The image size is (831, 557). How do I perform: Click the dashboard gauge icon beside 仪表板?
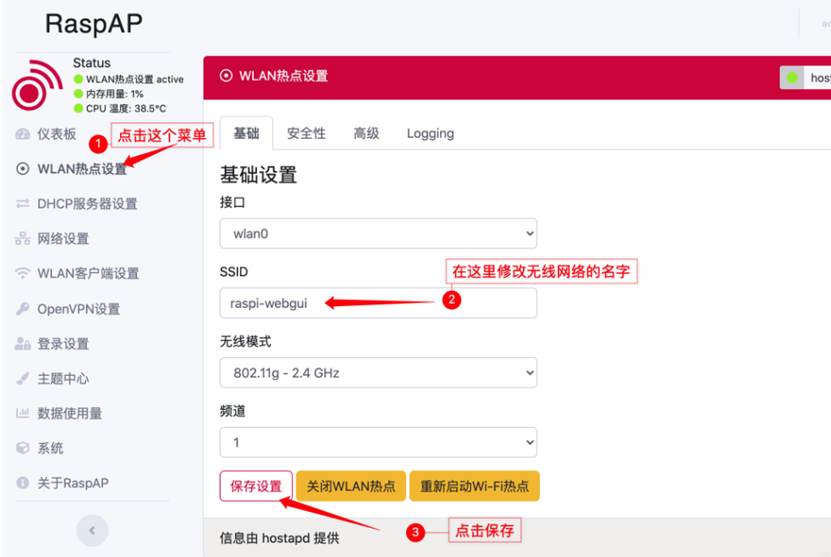[22, 134]
